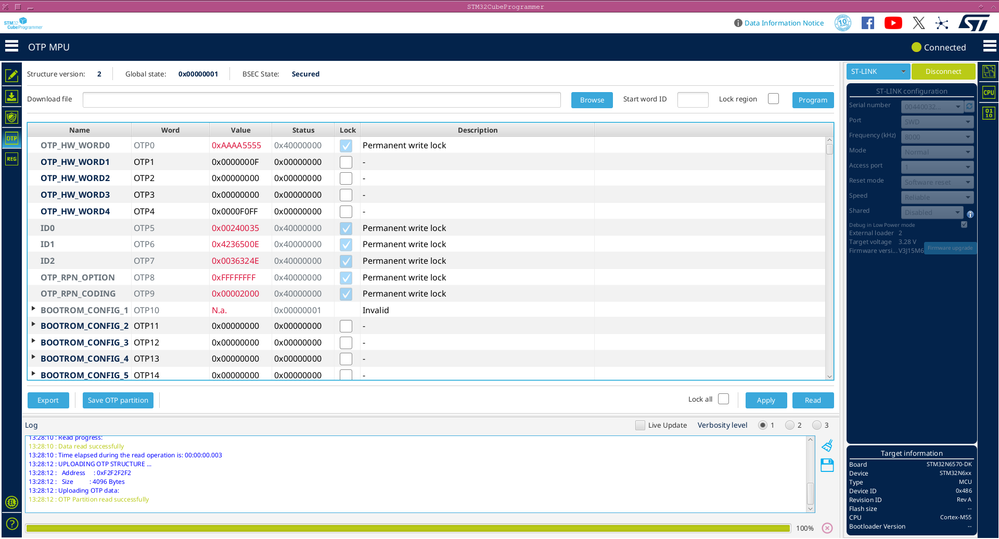Expand the BOOTROM_CONFIG_3 row
Image resolution: width=999 pixels, height=539 pixels.
tap(33, 341)
